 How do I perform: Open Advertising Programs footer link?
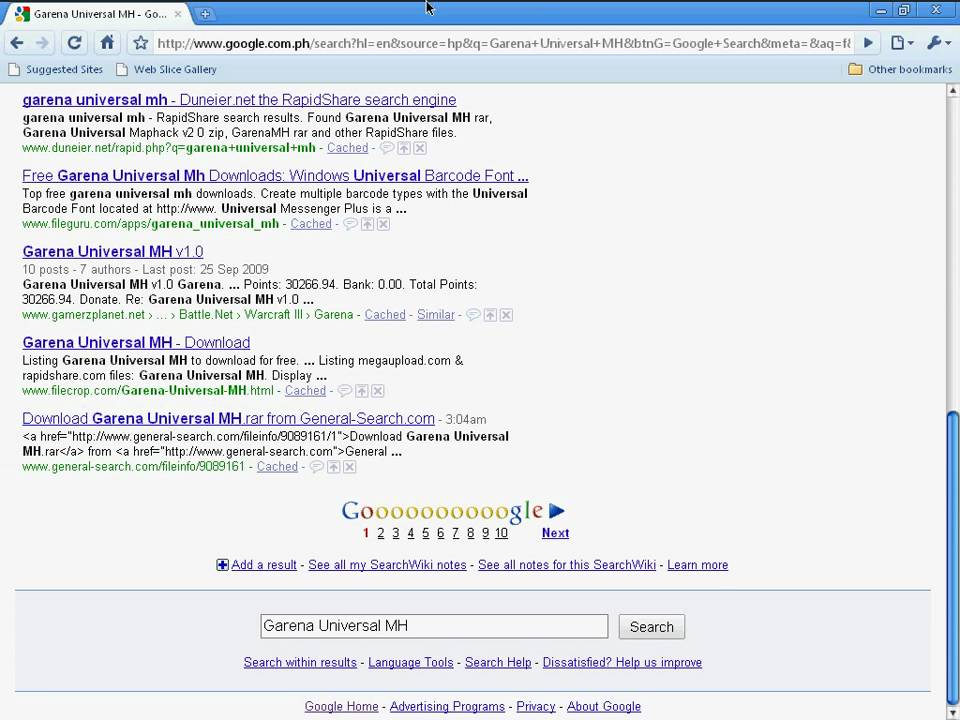pyautogui.click(x=448, y=707)
